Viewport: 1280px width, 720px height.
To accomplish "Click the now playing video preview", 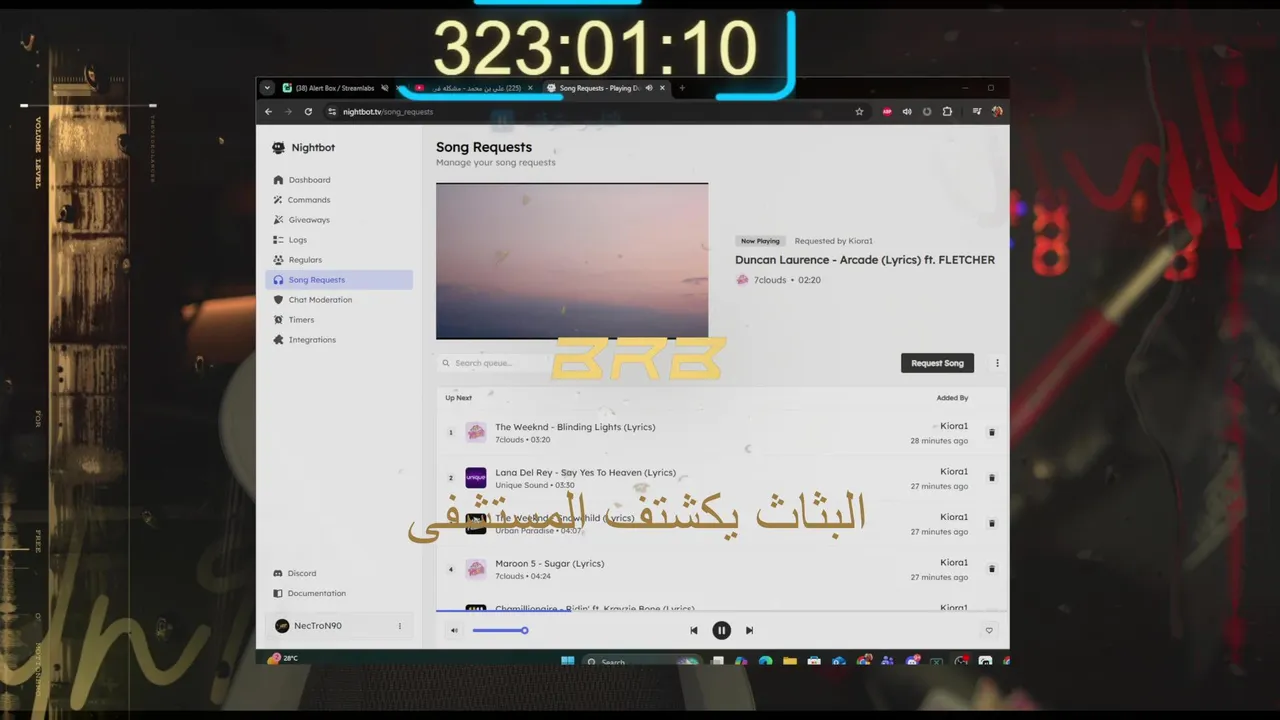I will (572, 261).
